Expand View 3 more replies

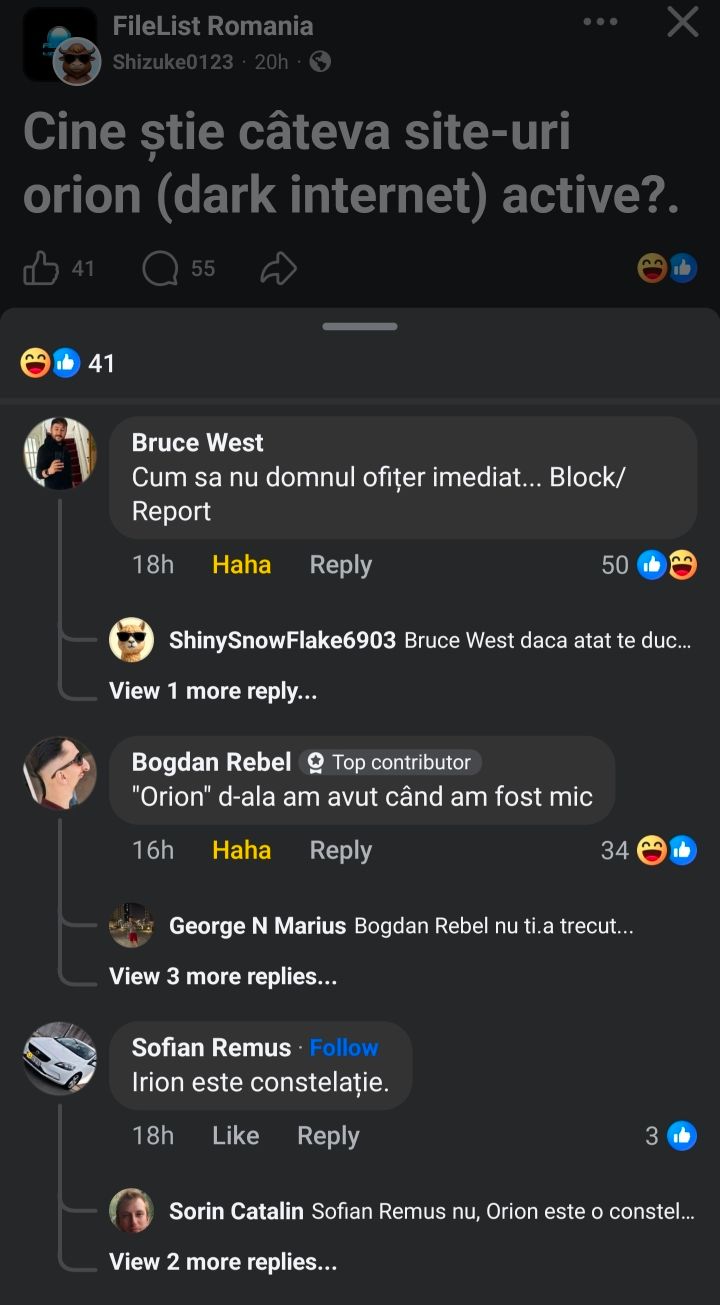pos(223,977)
